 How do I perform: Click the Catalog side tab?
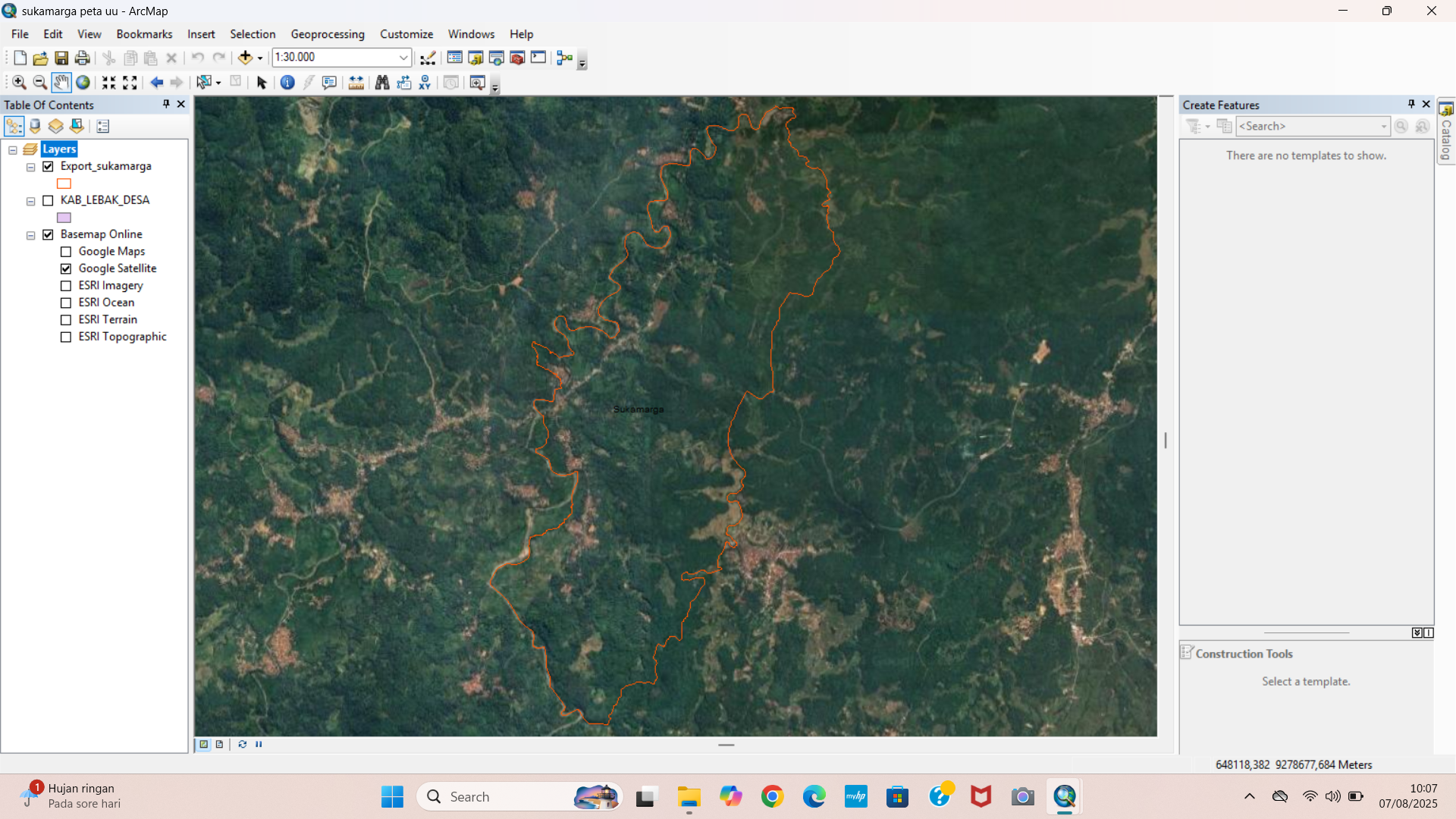pos(1446,131)
